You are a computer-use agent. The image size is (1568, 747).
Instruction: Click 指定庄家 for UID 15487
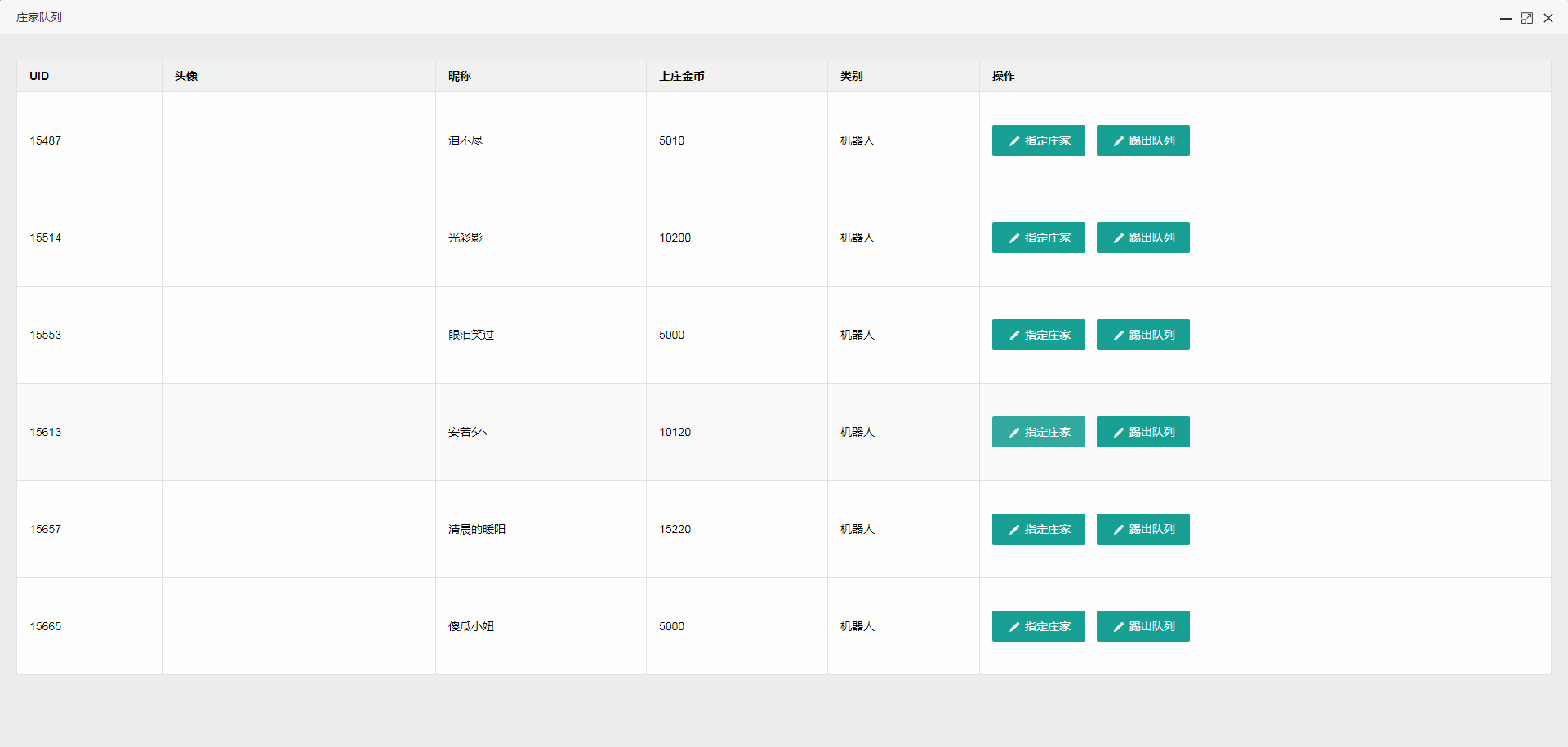point(1038,140)
